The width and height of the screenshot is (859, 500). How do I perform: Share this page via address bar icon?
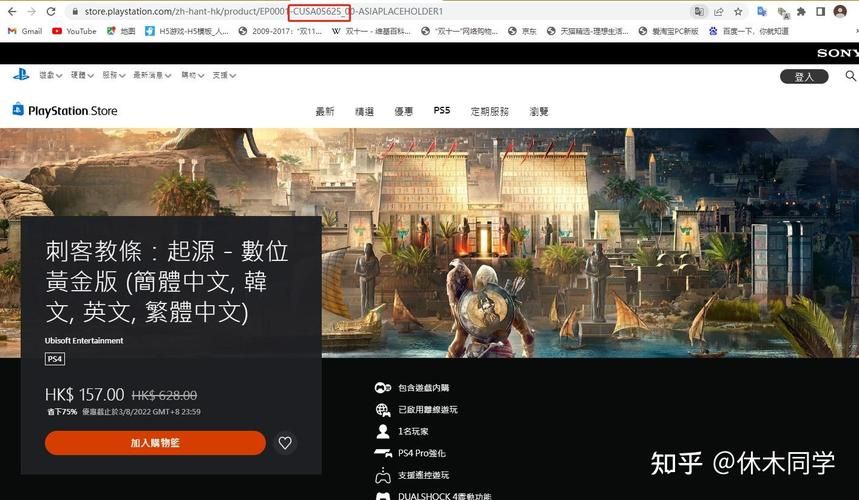[x=718, y=12]
